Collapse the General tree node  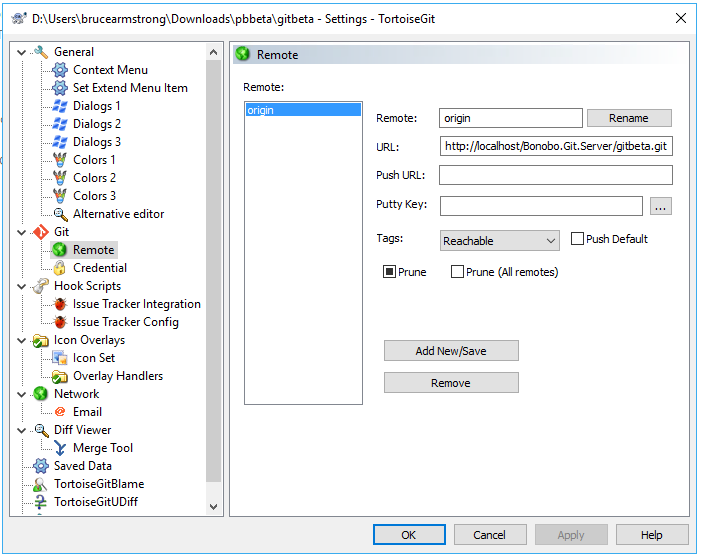[x=21, y=52]
